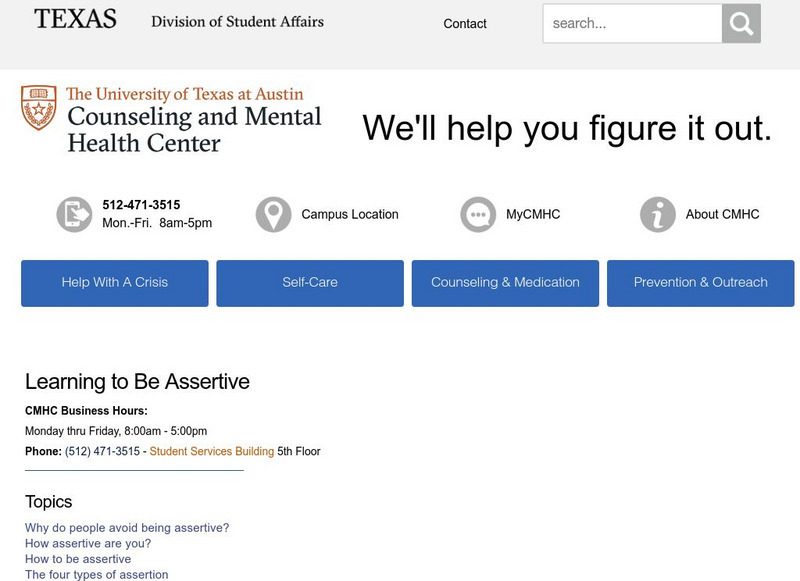This screenshot has height=581, width=800.
Task: Click inside the search input field
Action: [630, 23]
